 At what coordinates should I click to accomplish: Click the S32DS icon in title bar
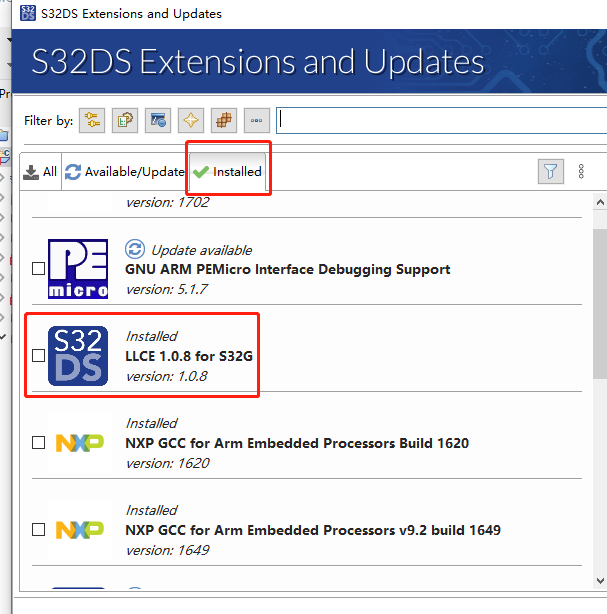(x=28, y=13)
